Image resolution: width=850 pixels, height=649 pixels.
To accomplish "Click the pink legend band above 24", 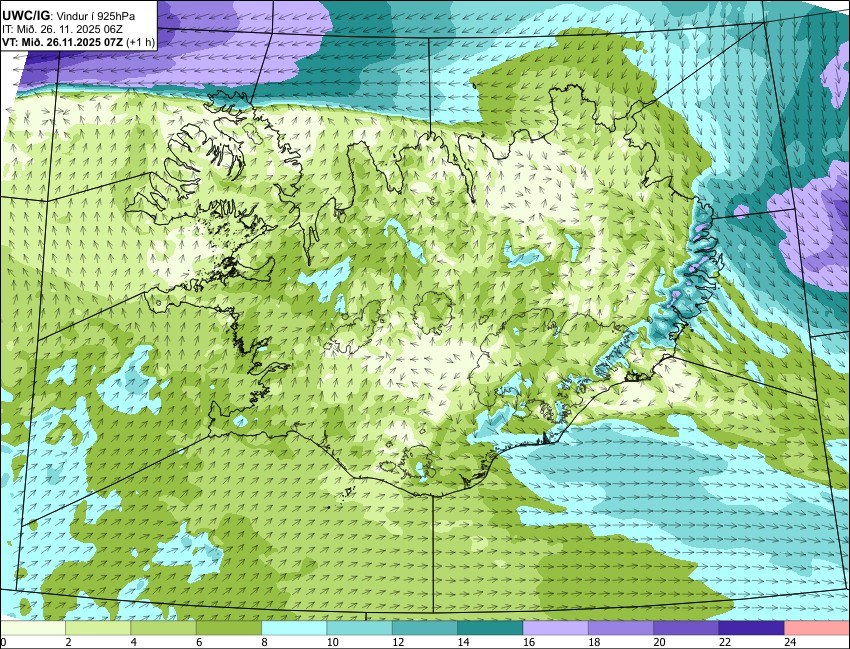I will 817,628.
